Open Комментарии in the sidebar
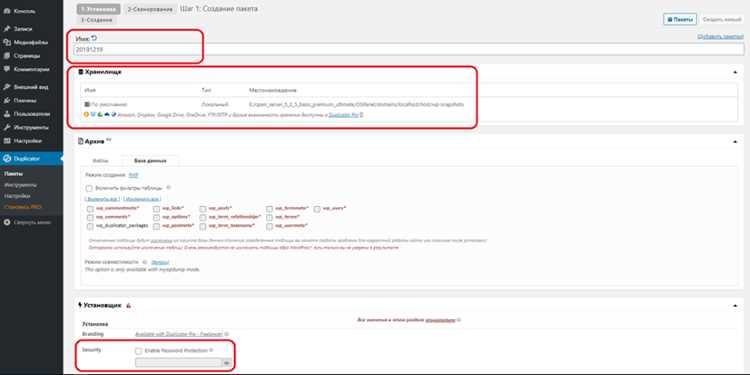750x375 pixels. [x=32, y=69]
